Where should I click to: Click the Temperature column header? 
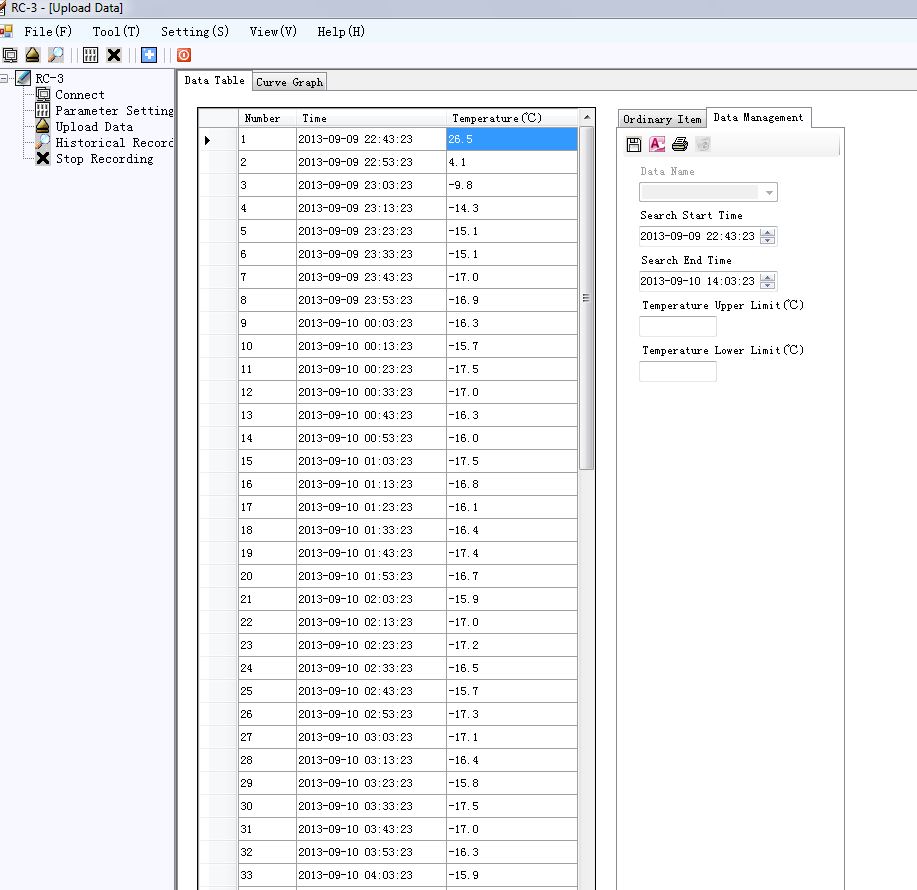point(512,118)
